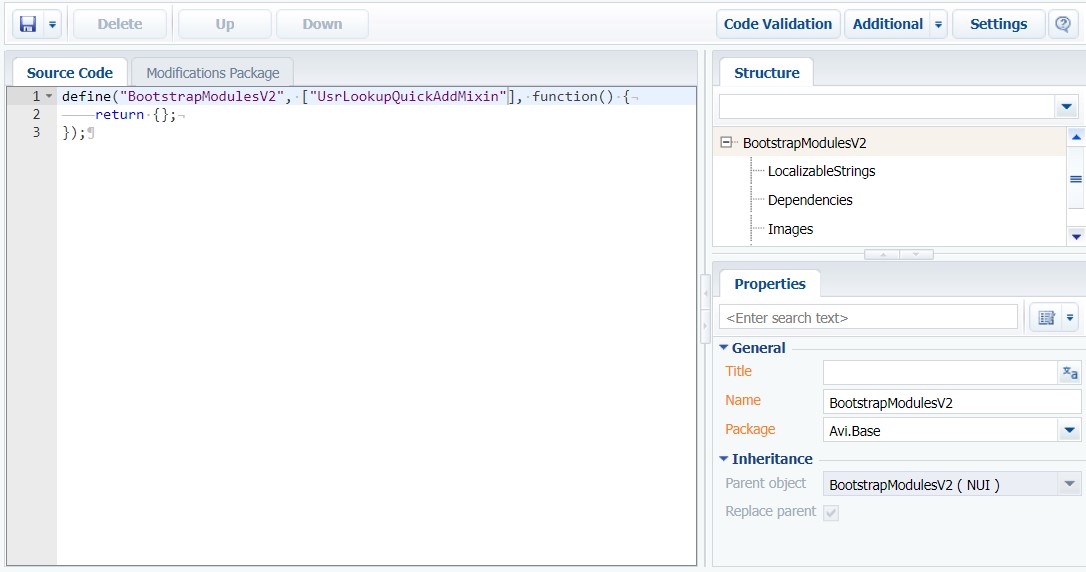Open the save button dropdown arrow

pyautogui.click(x=53, y=24)
